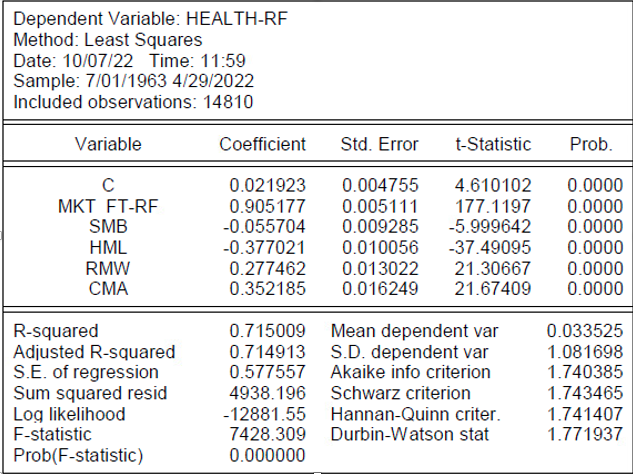Select the CMA t-Statistic value 21.67409

pyautogui.click(x=493, y=289)
